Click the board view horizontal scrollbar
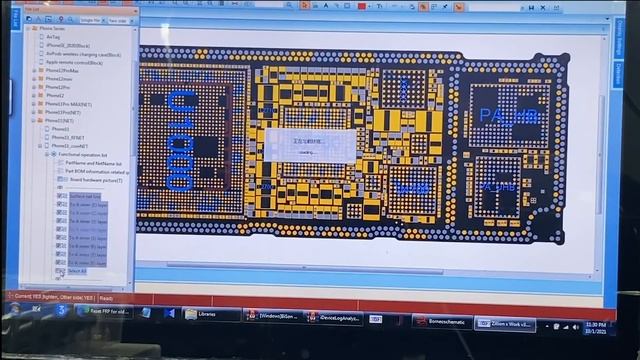The height and width of the screenshot is (360, 640). click(x=304, y=267)
